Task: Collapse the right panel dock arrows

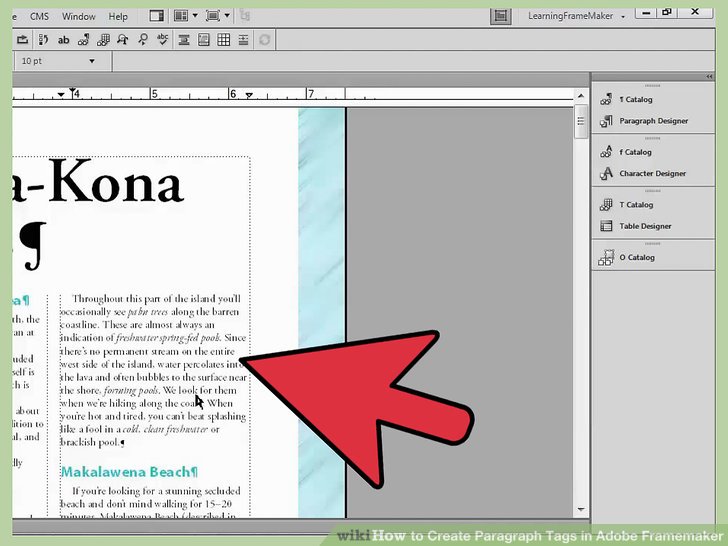Action: (711, 77)
